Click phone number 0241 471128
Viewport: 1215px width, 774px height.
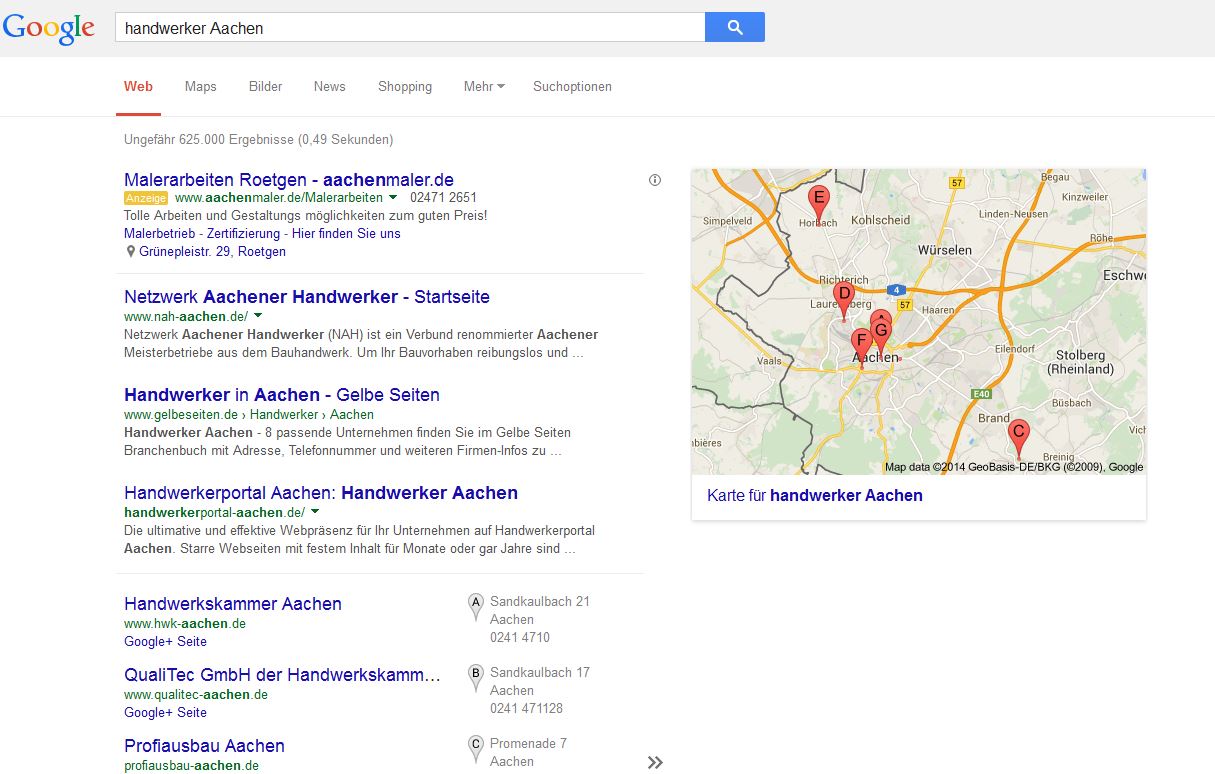(x=526, y=709)
